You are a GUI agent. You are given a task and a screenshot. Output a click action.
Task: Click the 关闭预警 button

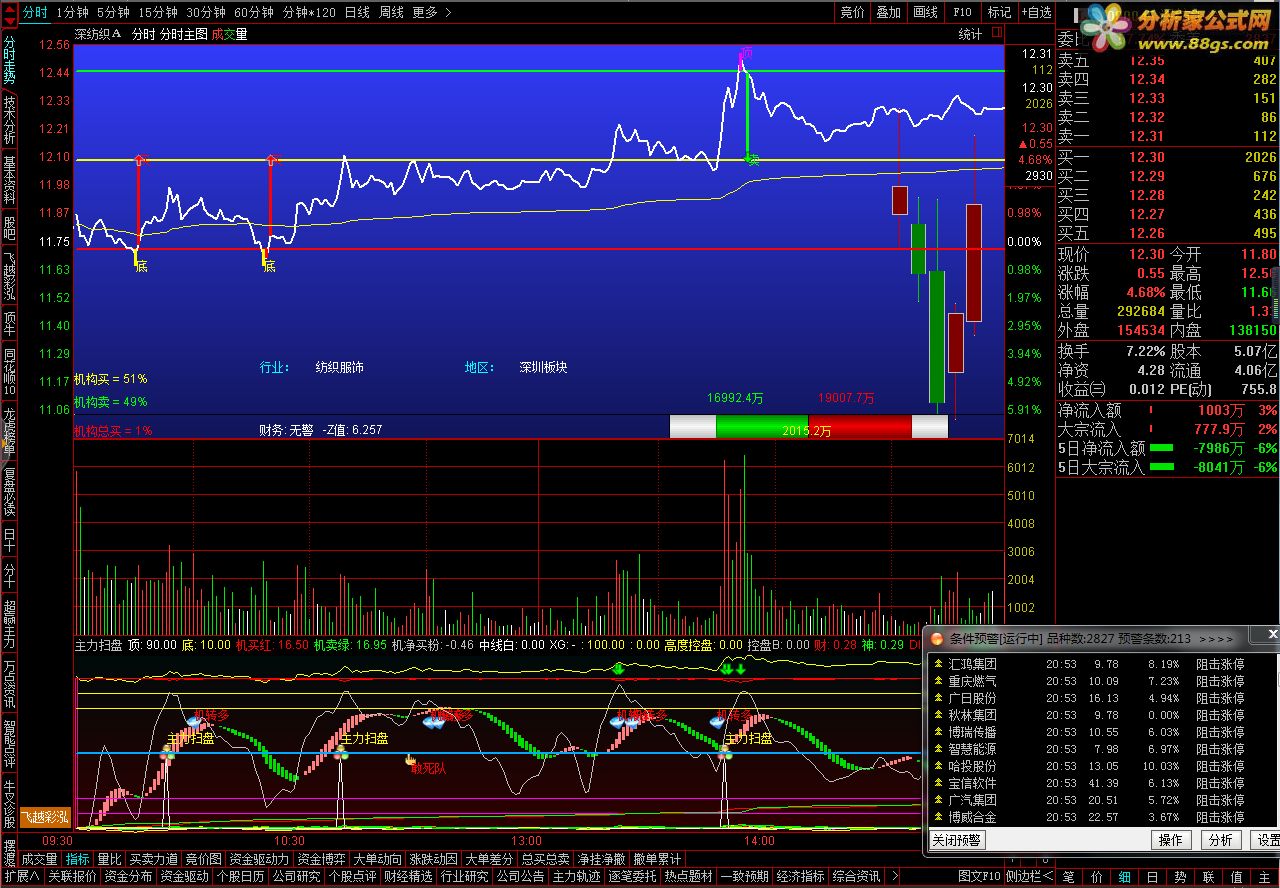tap(957, 840)
